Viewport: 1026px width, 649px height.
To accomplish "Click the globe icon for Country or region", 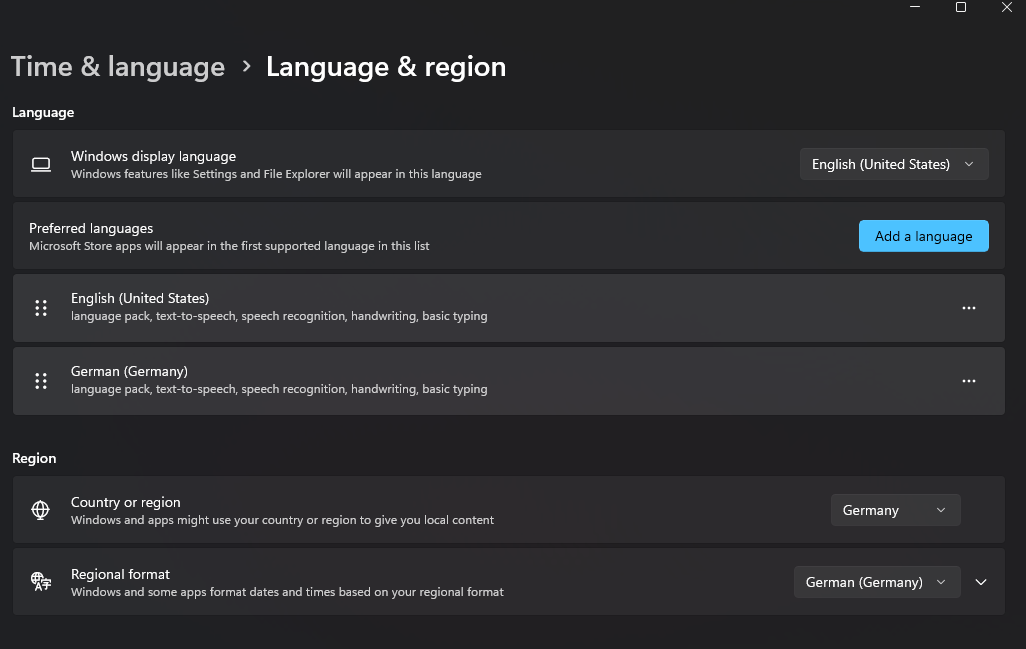I will (x=40, y=510).
